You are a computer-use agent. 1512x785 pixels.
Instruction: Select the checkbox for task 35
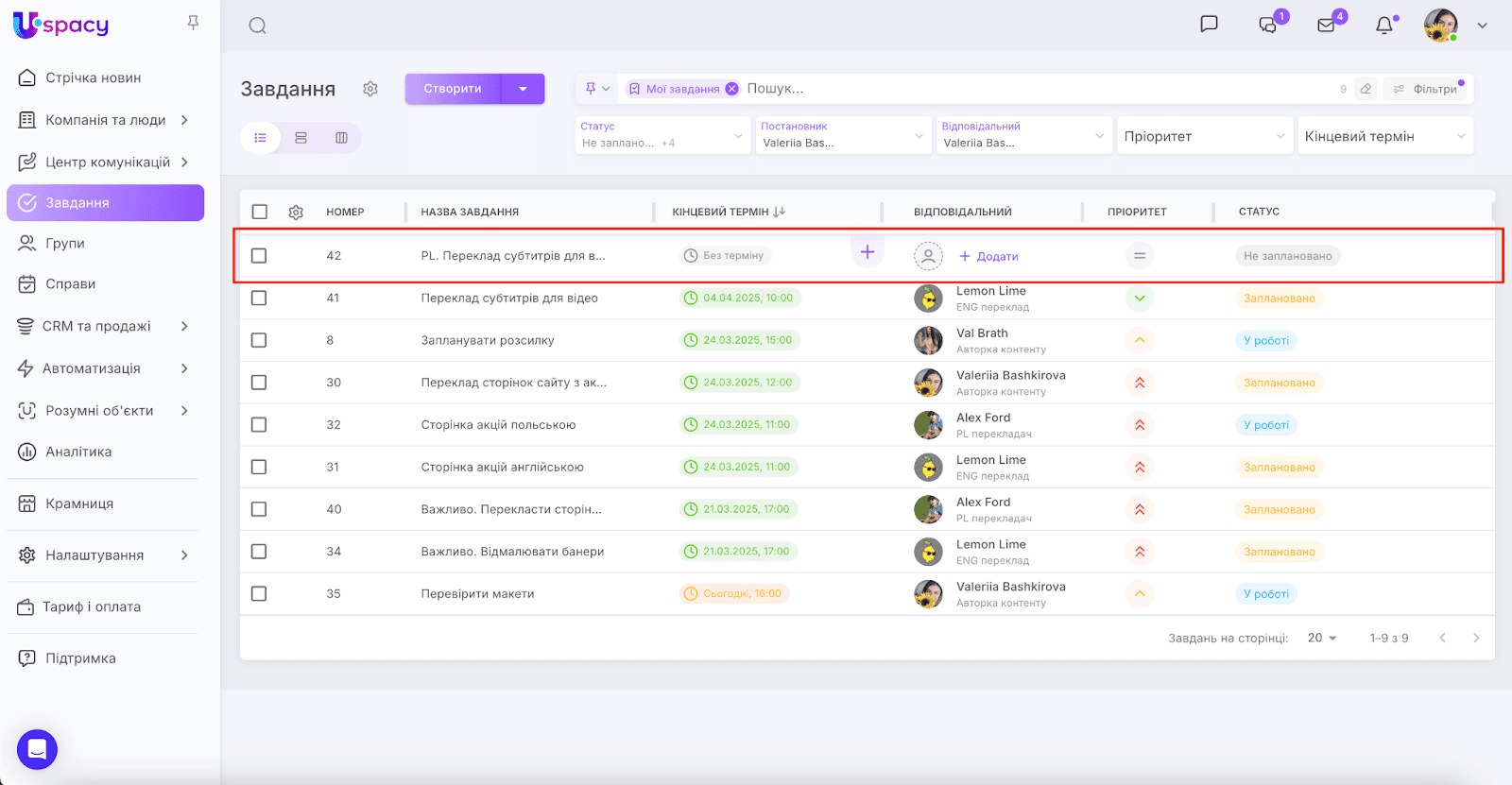[259, 594]
